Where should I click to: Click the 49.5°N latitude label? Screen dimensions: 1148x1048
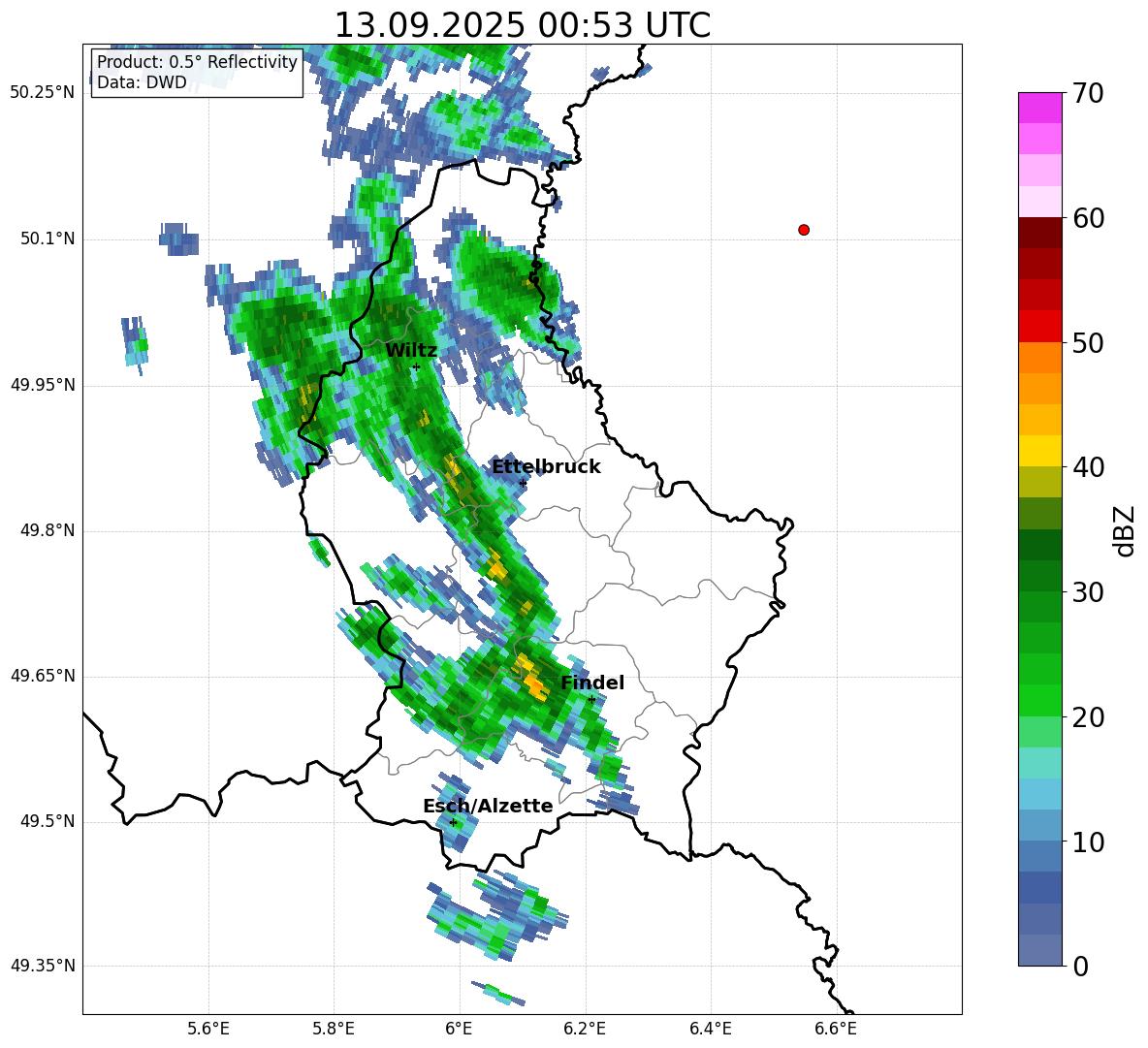[47, 820]
